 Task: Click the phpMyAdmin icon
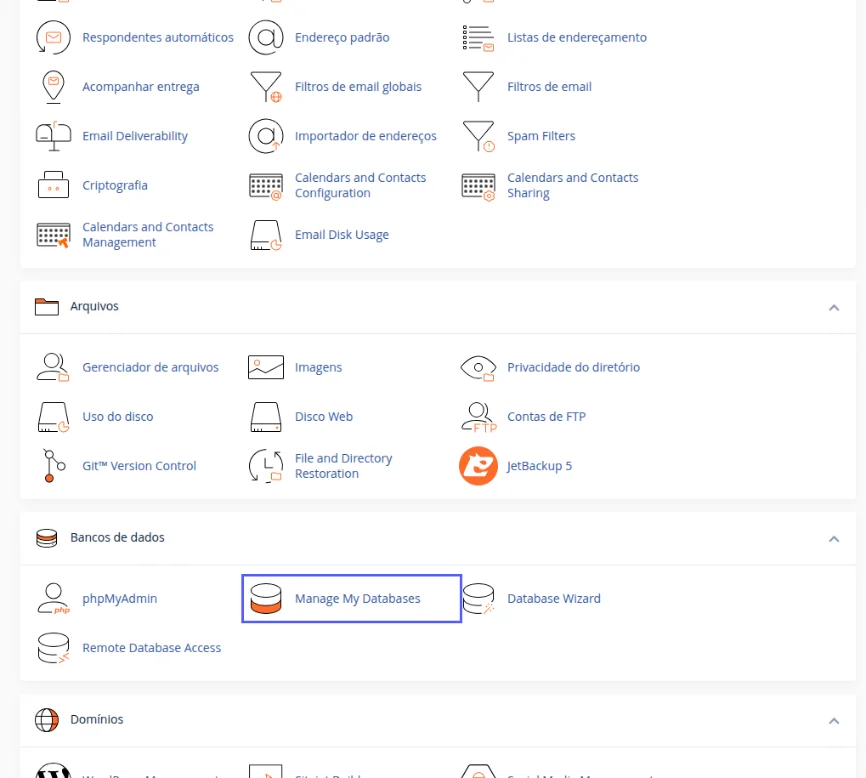pos(53,599)
